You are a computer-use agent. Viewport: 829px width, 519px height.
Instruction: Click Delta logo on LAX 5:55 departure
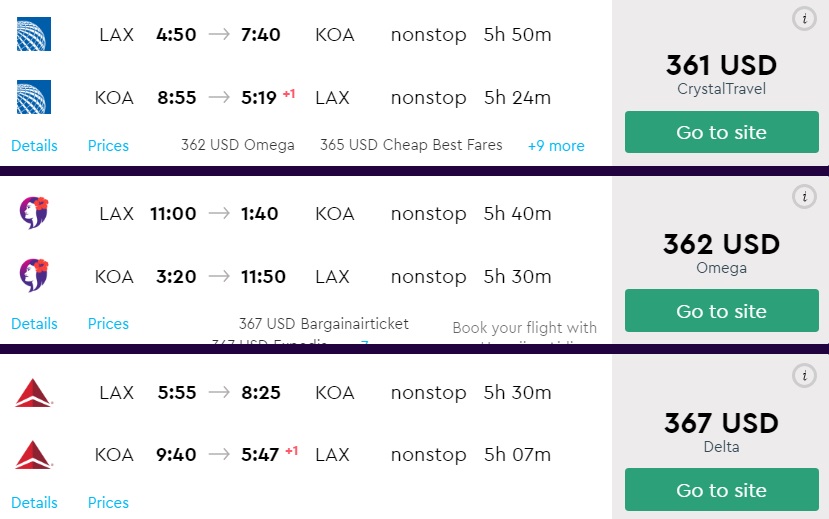tap(34, 393)
